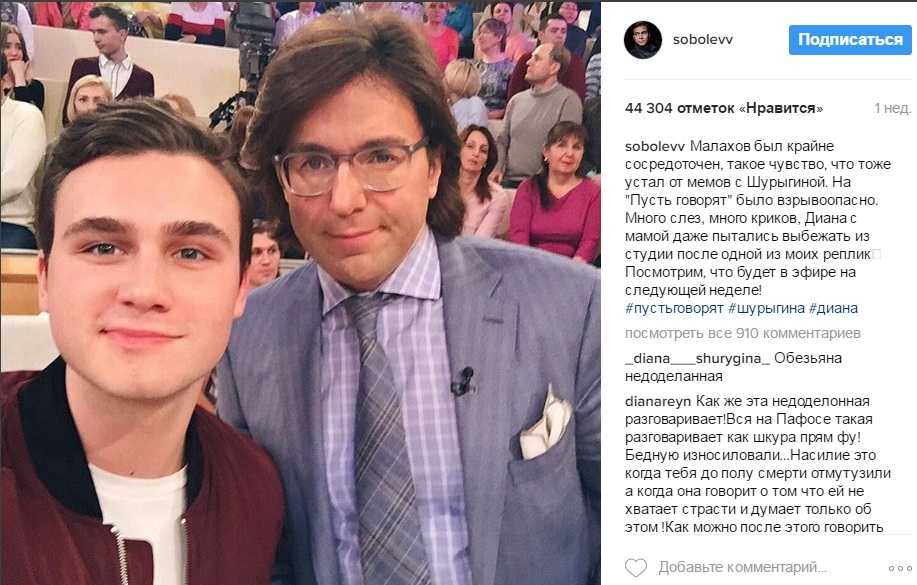The width and height of the screenshot is (917, 585).
Task: Open dianareyn commenter profile
Action: pyautogui.click(x=658, y=401)
